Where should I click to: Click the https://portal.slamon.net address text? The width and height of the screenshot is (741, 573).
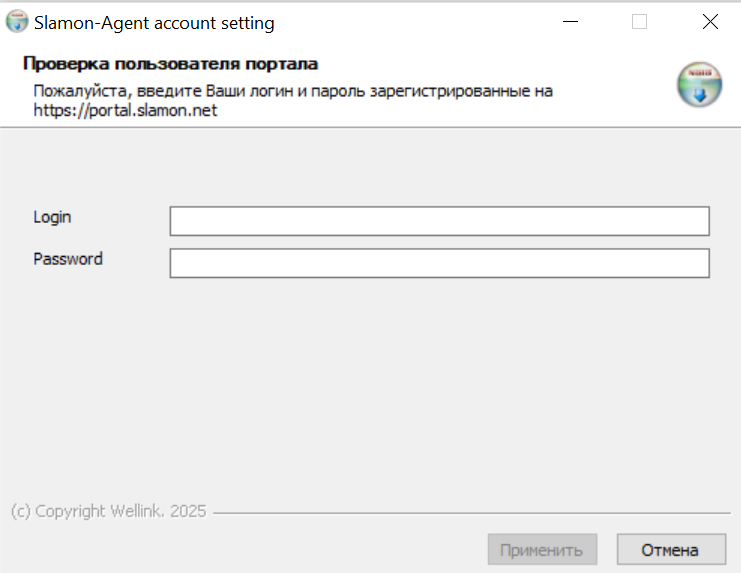coord(125,110)
